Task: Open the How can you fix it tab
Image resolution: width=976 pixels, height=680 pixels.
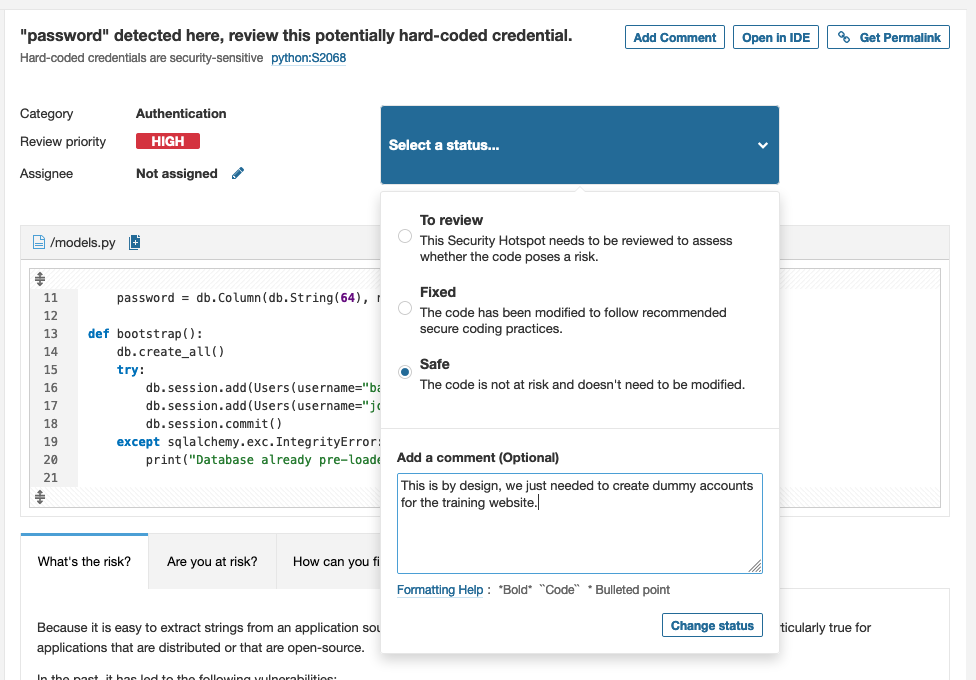Action: point(329,562)
